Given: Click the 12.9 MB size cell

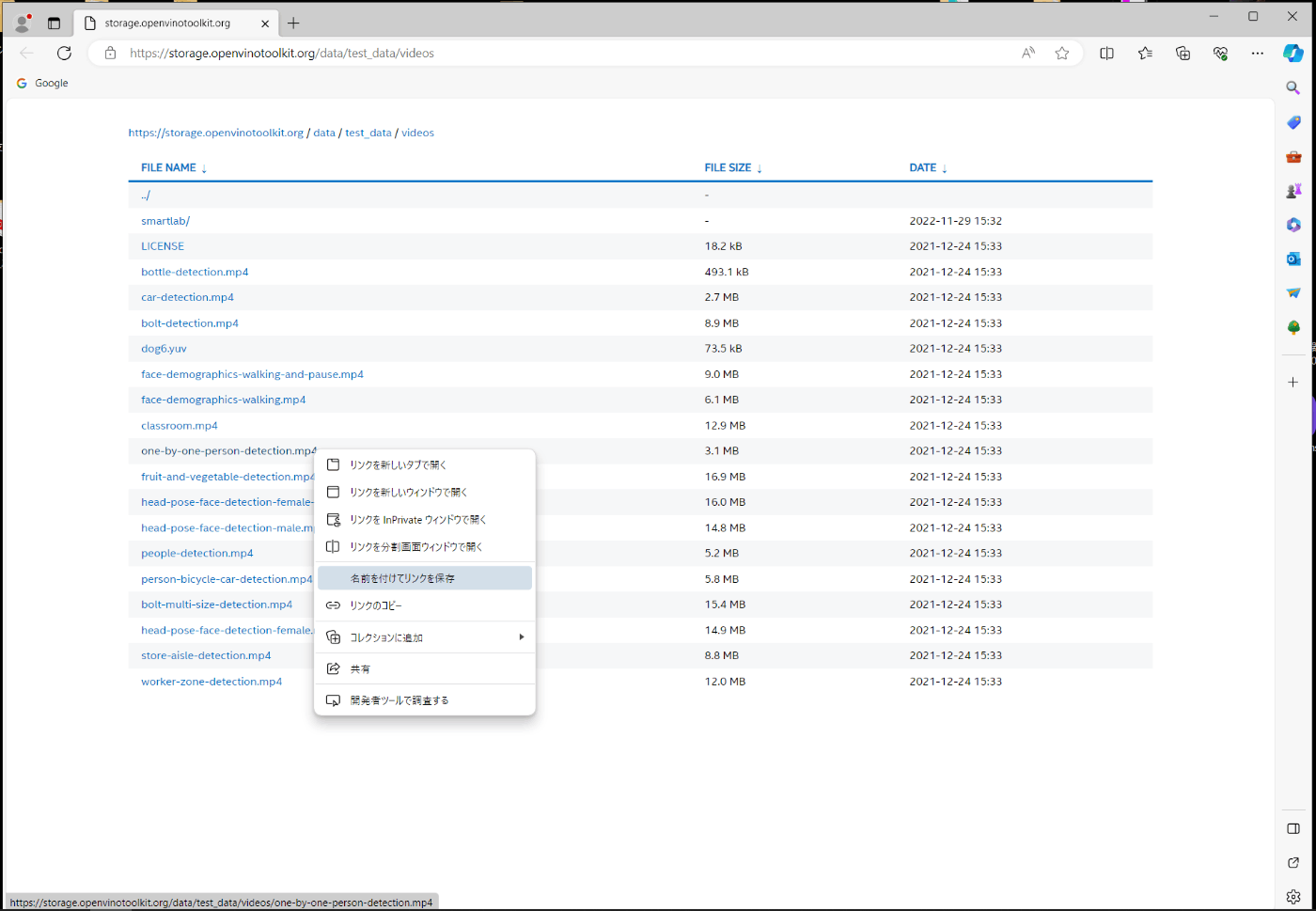Looking at the screenshot, I should (x=725, y=426).
